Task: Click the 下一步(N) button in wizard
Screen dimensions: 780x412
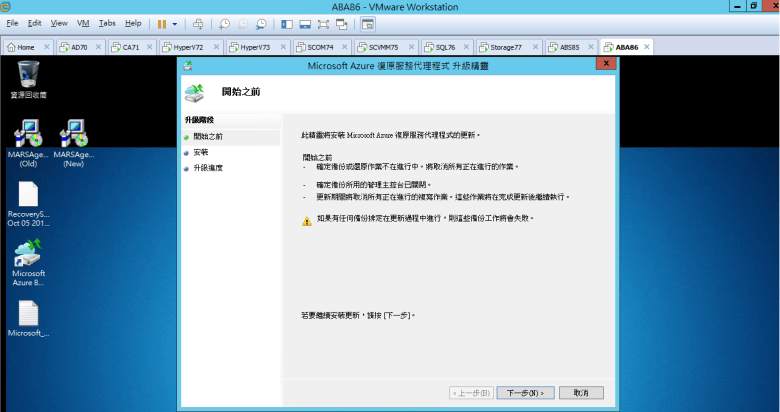Action: [x=525, y=393]
